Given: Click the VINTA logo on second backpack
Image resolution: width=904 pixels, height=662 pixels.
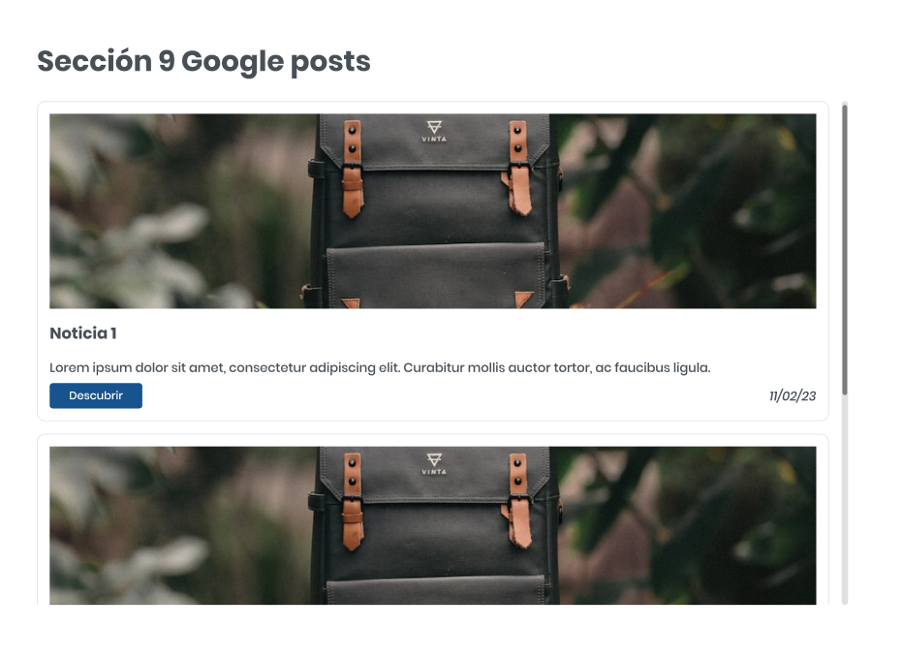Looking at the screenshot, I should pos(434,464).
